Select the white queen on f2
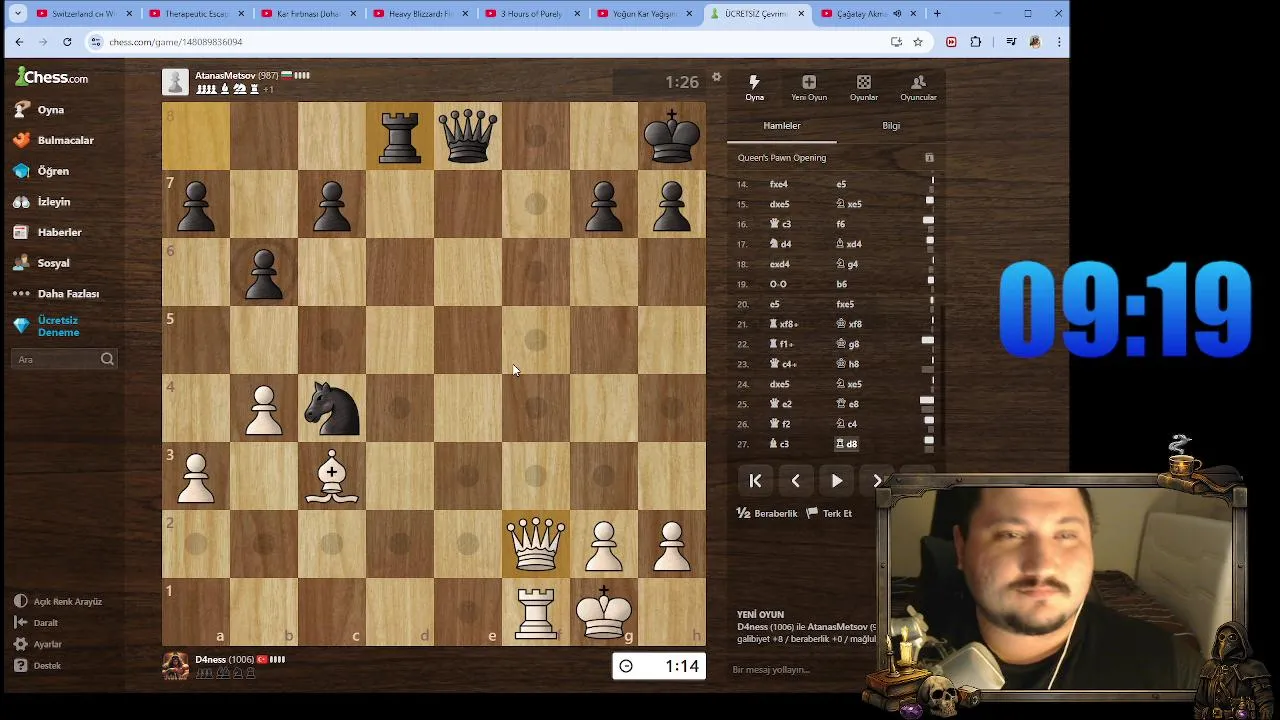1280x720 pixels. pos(536,544)
